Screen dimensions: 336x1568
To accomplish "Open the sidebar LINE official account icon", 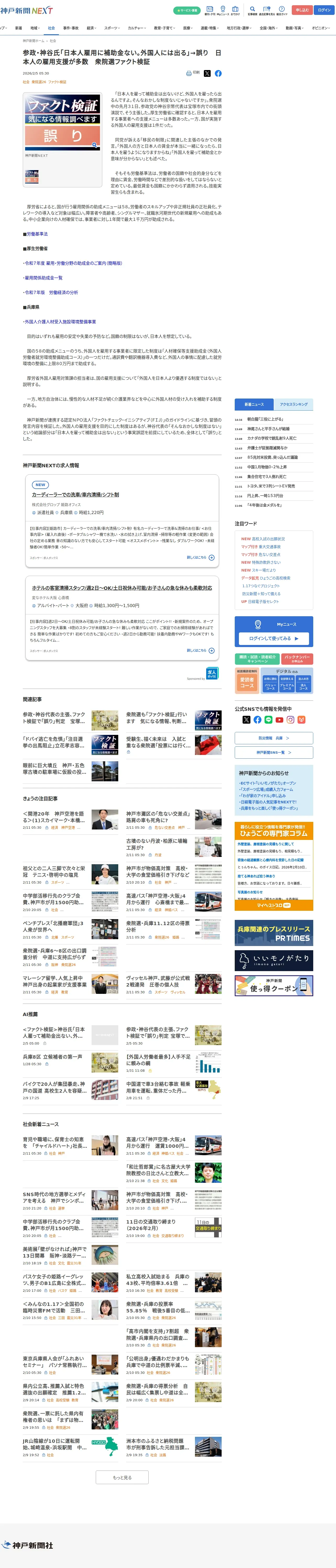I will tap(268, 719).
